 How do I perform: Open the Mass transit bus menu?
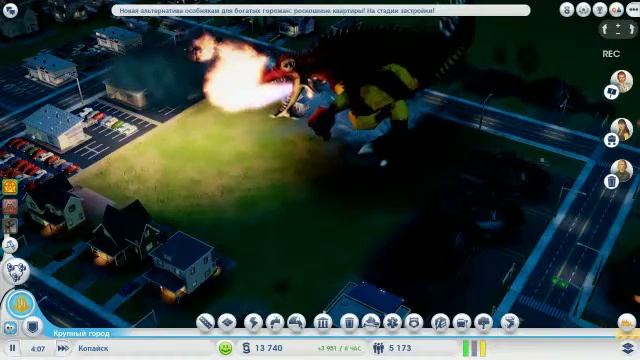(x=462, y=322)
